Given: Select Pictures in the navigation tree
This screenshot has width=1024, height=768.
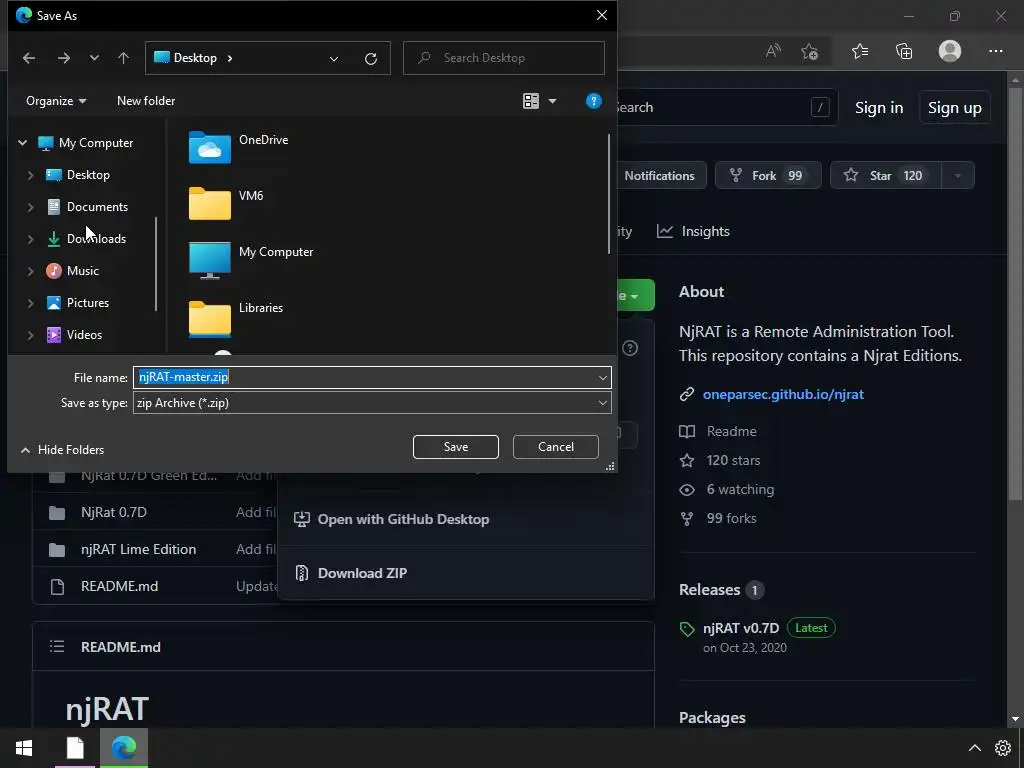Looking at the screenshot, I should click(x=78, y=303).
